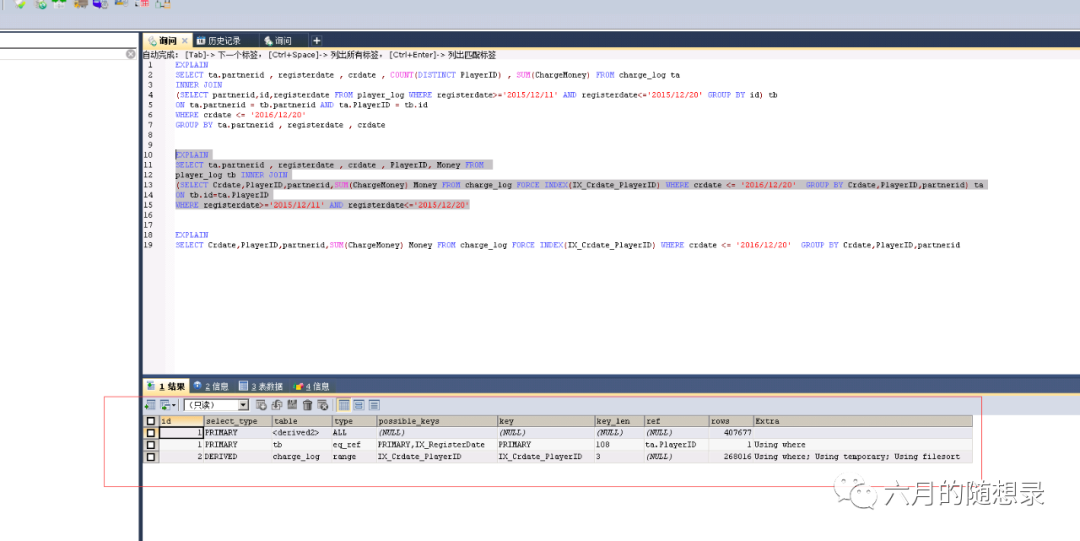Viewport: 1080px width, 541px height.
Task: Open the 2 信息 tab
Action: (211, 387)
